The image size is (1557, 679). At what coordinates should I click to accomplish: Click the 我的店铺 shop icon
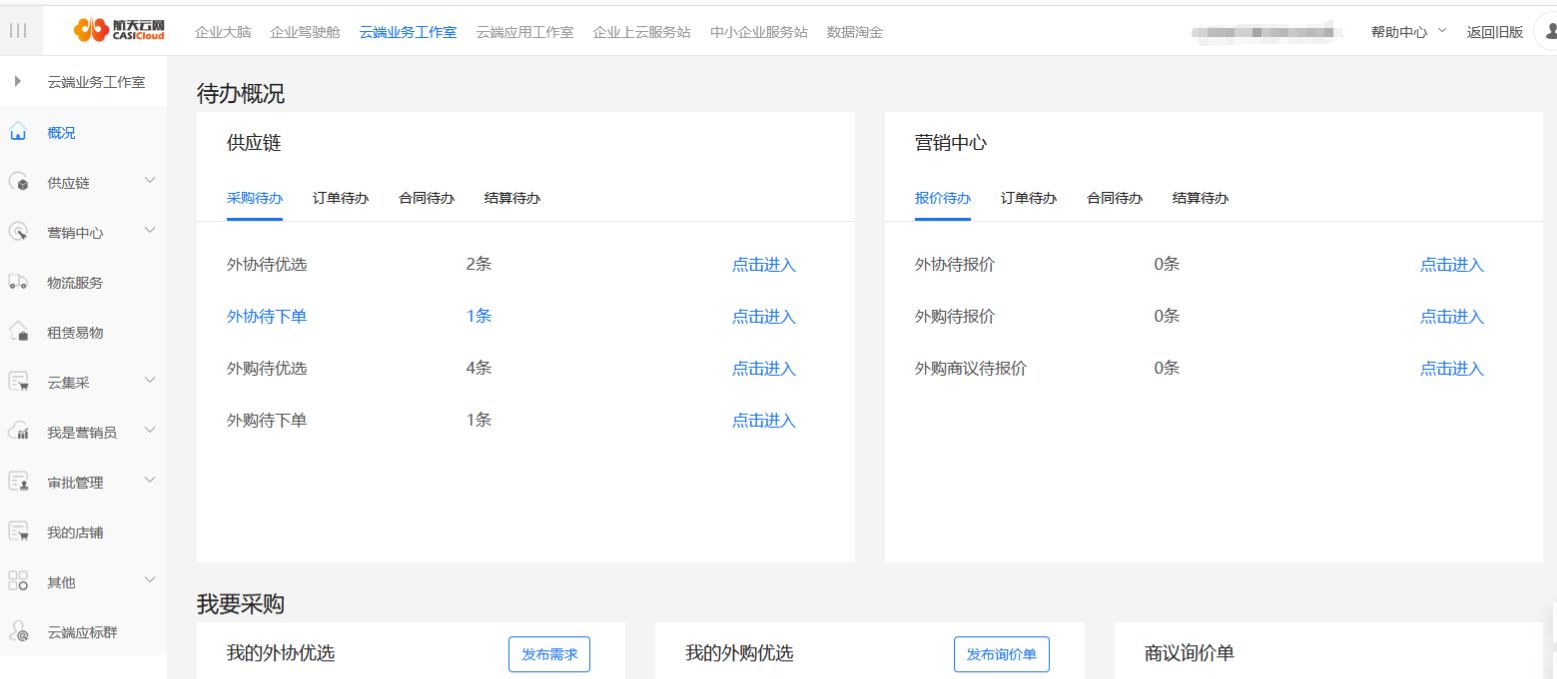[x=18, y=532]
